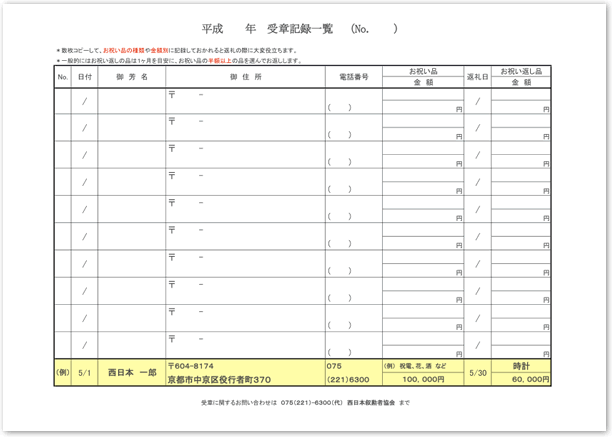This screenshot has width=612, height=437.
Task: Click the (例) label in the yellow row
Action: tap(63, 372)
